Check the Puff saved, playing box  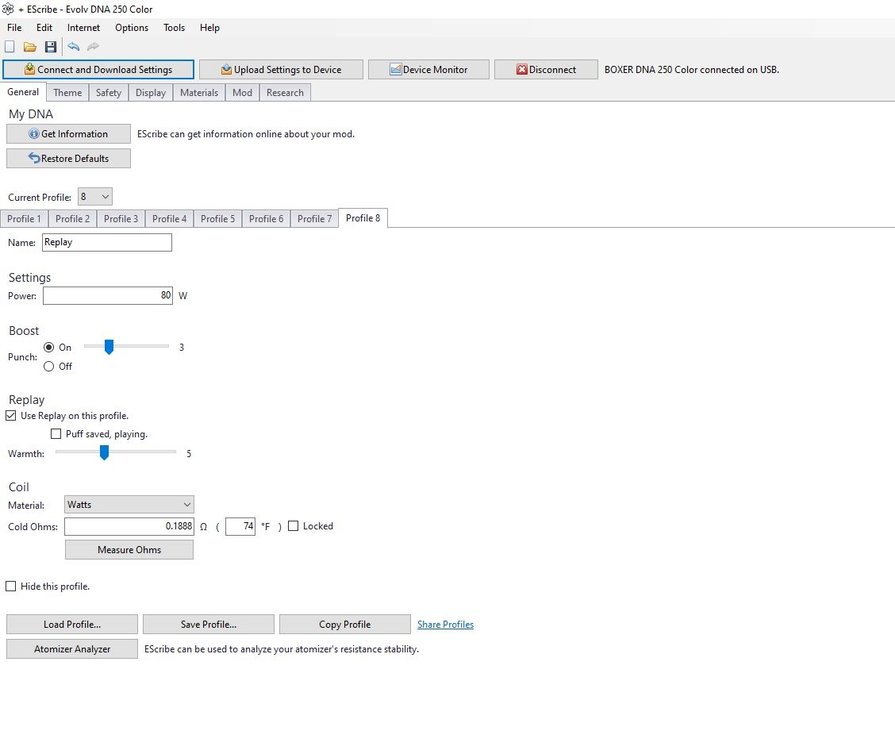(56, 434)
